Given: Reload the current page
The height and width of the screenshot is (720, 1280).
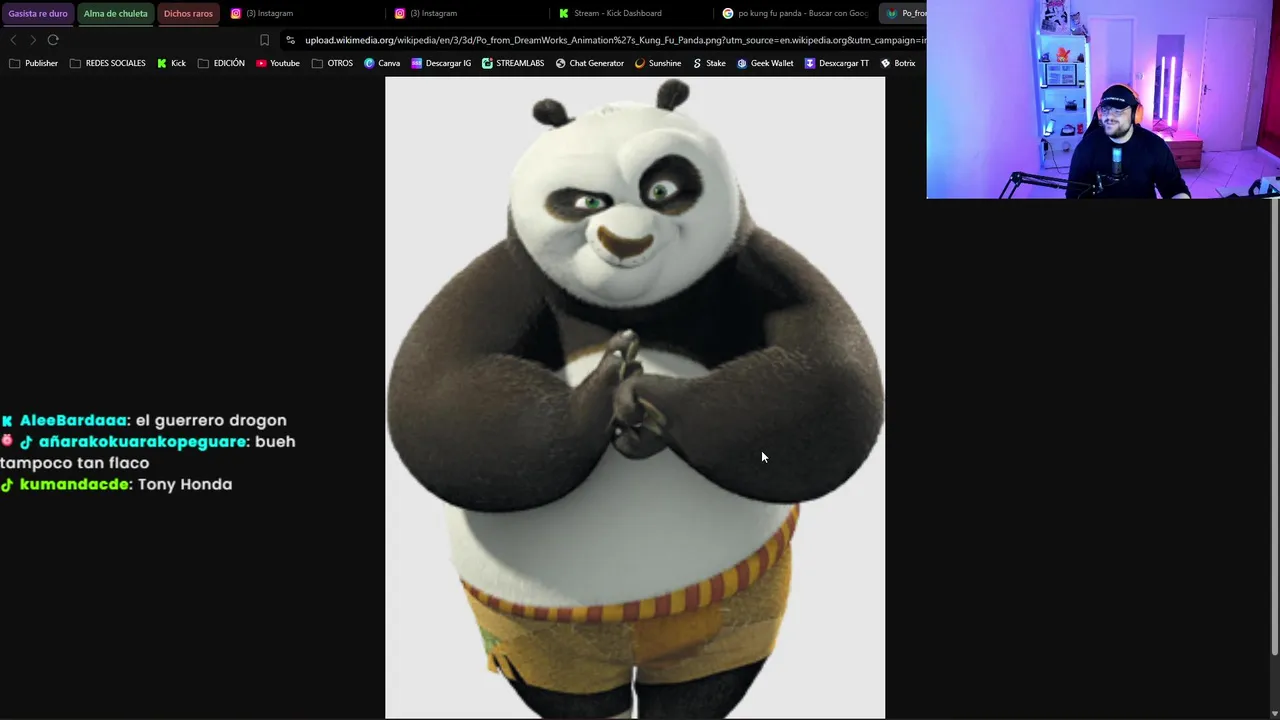Looking at the screenshot, I should [53, 40].
